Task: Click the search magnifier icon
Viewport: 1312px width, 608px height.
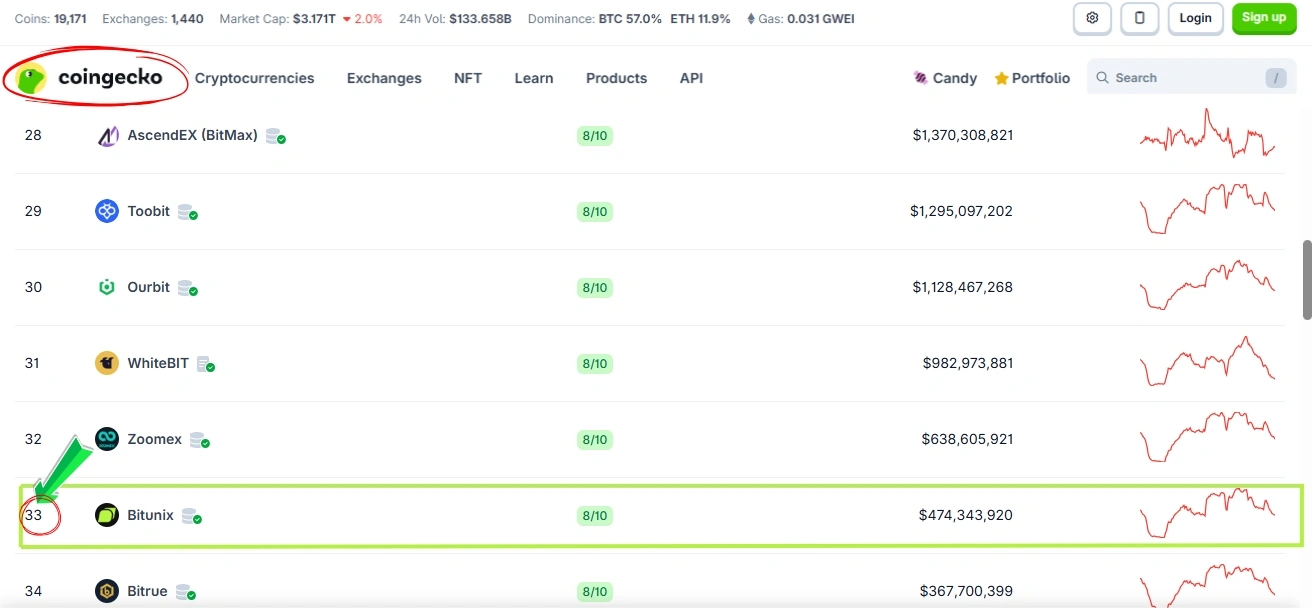Action: click(1103, 78)
